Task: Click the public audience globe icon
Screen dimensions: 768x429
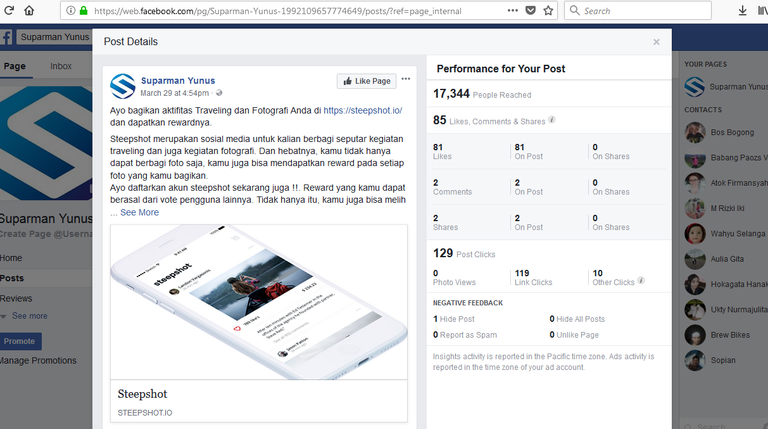Action: 219,93
